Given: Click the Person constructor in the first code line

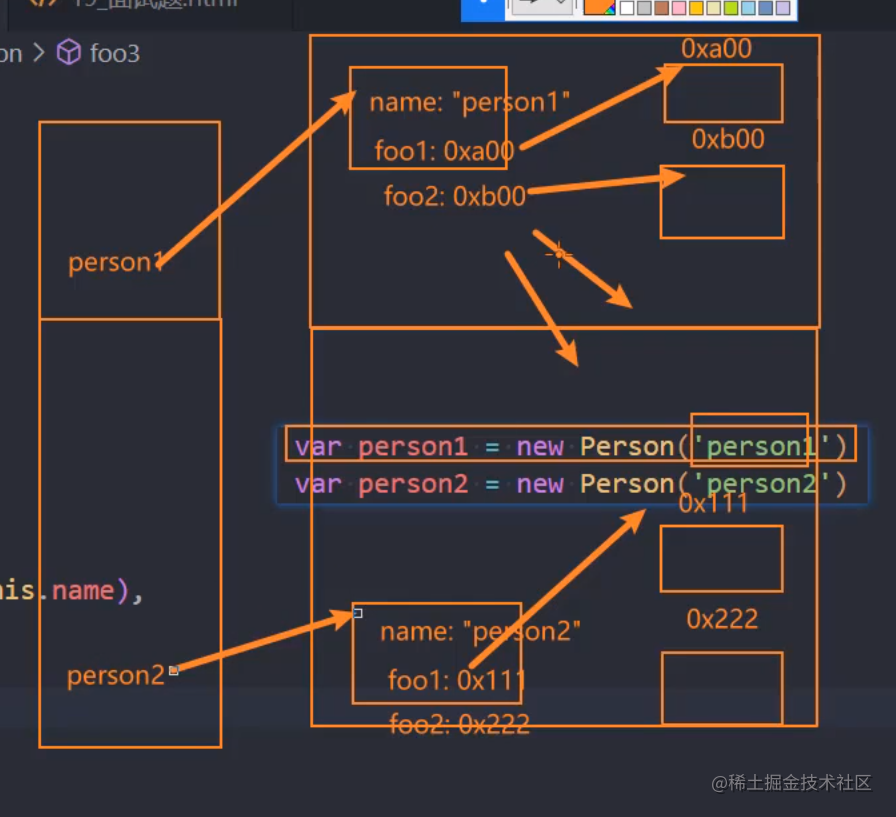Looking at the screenshot, I should point(627,446).
